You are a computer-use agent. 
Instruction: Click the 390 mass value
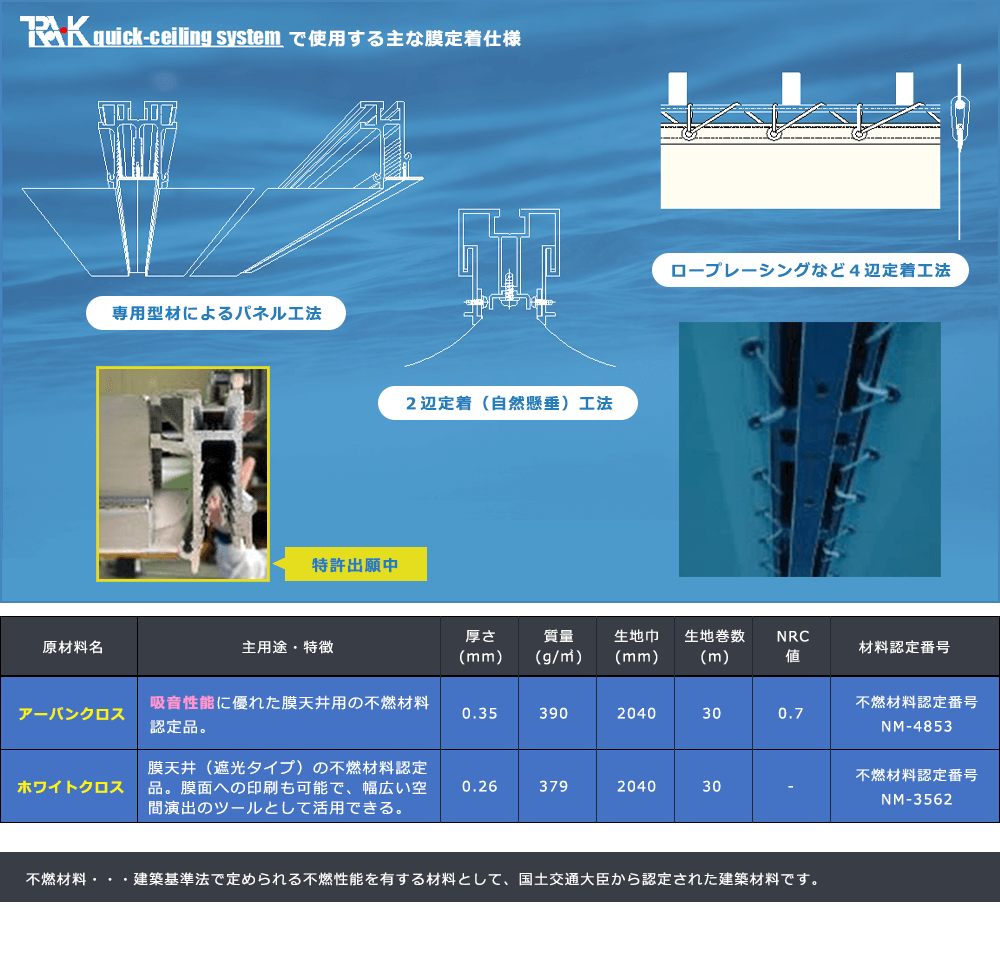(554, 713)
